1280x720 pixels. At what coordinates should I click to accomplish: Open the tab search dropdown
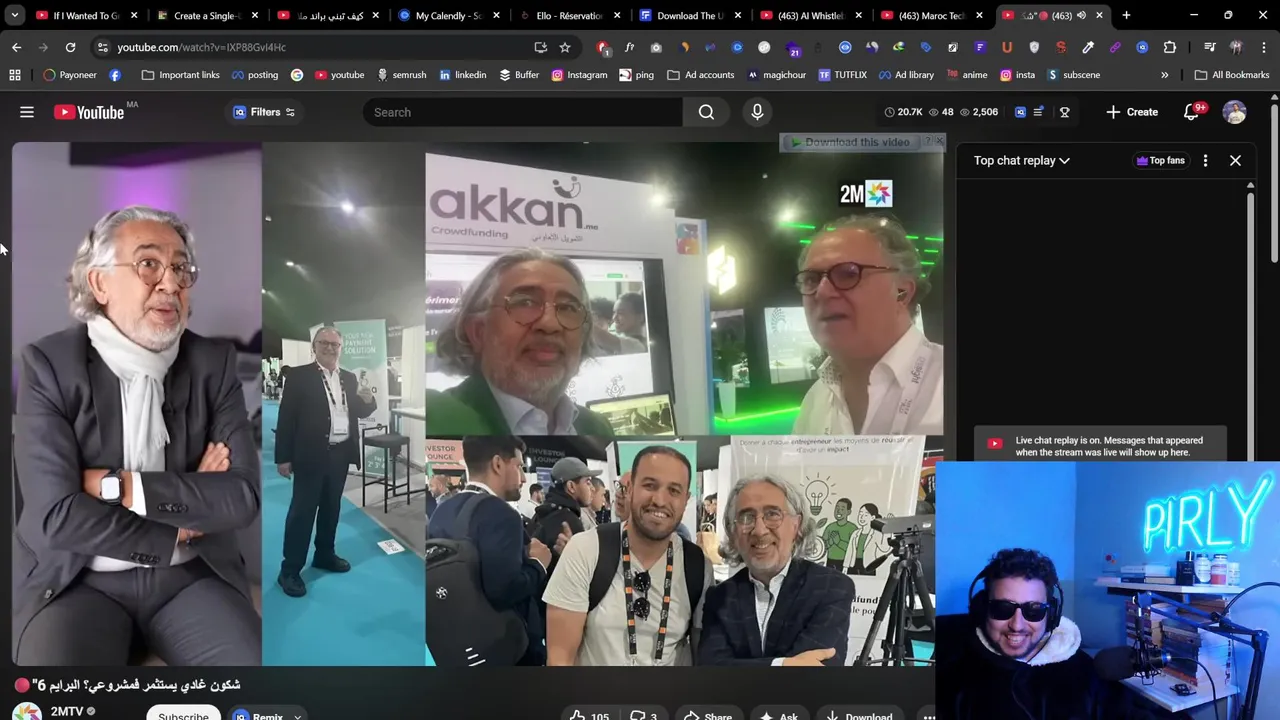(14, 15)
